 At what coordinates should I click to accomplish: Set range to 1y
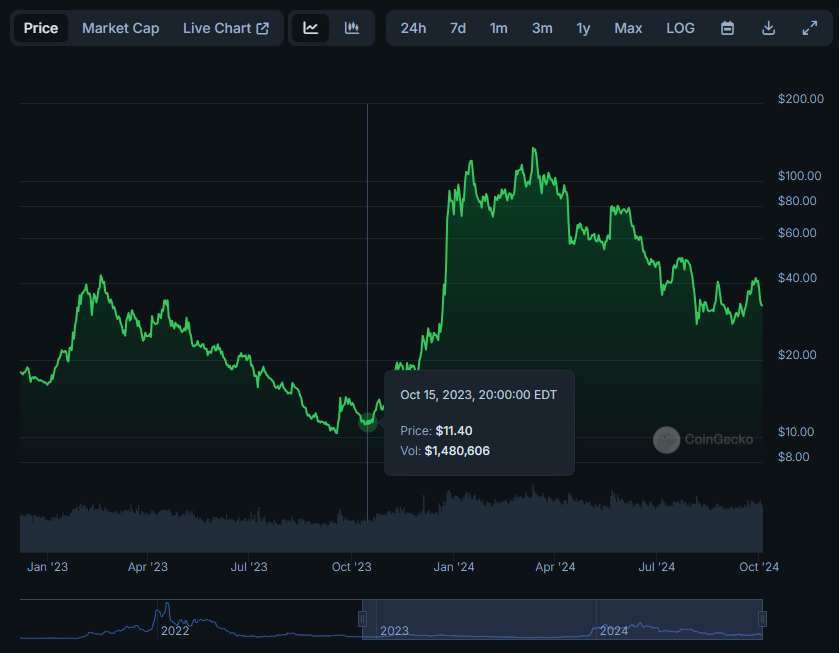pos(583,28)
